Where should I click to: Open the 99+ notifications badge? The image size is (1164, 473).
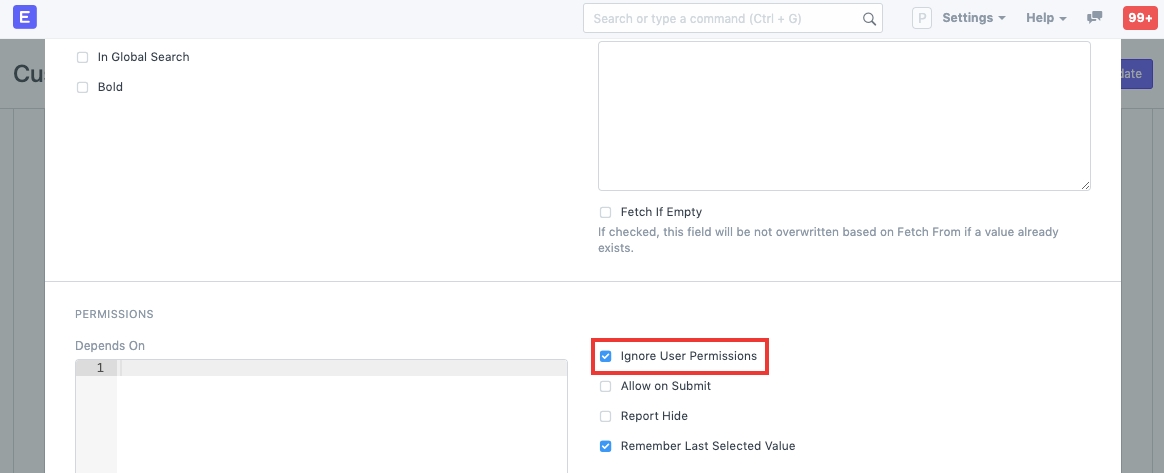pos(1139,18)
